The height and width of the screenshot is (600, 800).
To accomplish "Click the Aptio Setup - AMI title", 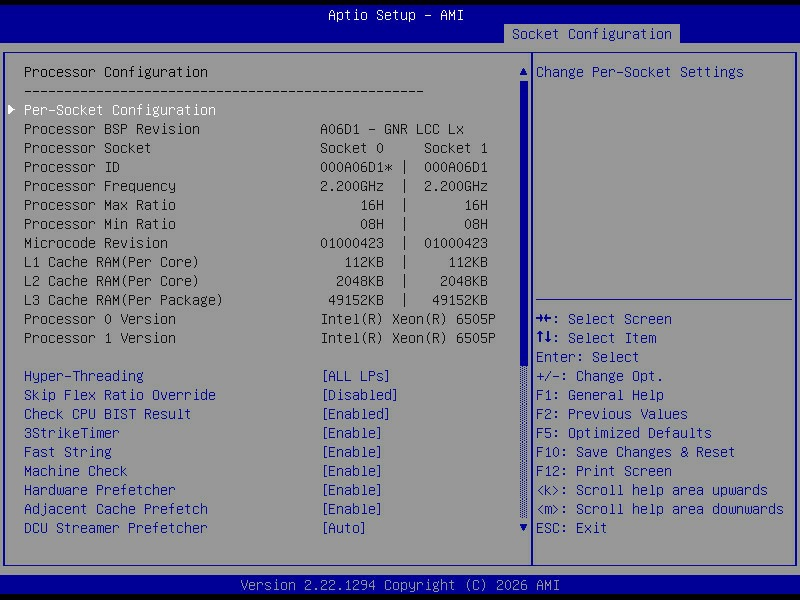I will point(396,15).
